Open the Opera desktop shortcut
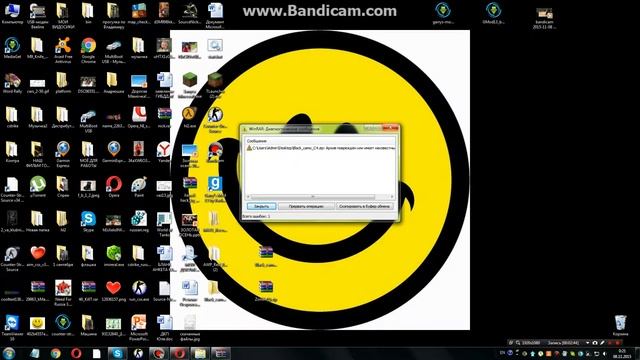 113,187
